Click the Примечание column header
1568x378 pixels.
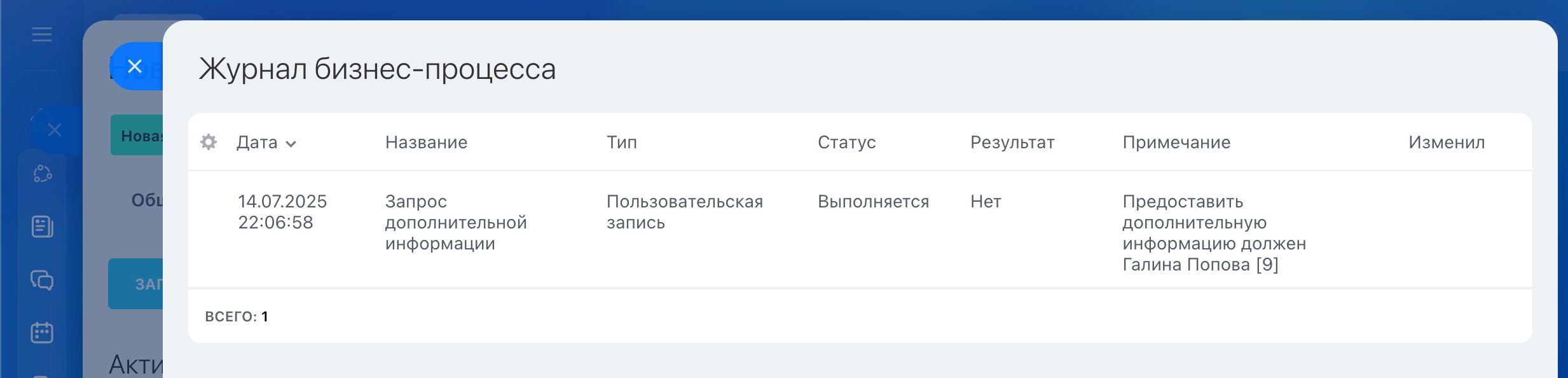tap(1176, 142)
